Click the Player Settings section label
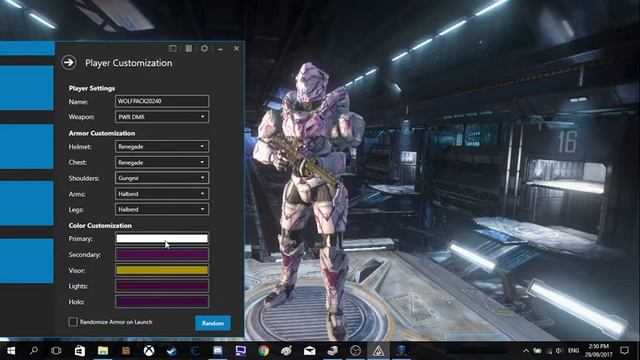The height and width of the screenshot is (360, 640). tap(92, 88)
